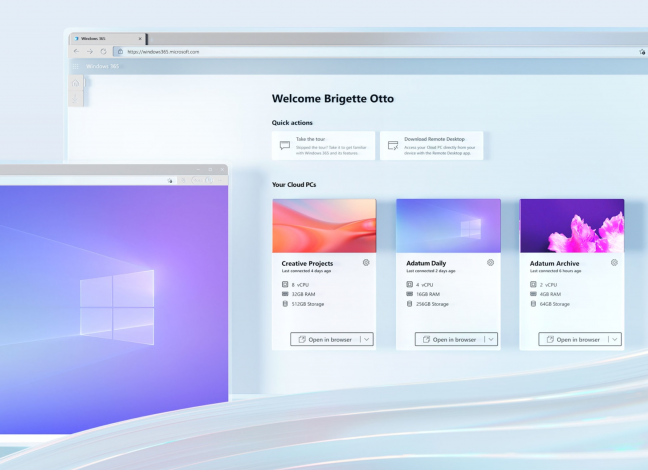This screenshot has width=648, height=470.
Task: Select the Windows 365 browser tab
Action: (x=107, y=38)
